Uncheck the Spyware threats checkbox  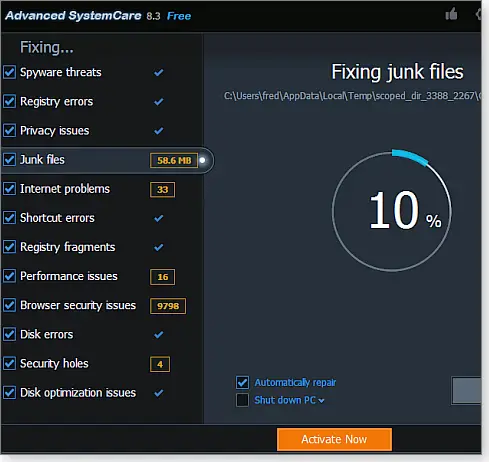click(x=9, y=72)
